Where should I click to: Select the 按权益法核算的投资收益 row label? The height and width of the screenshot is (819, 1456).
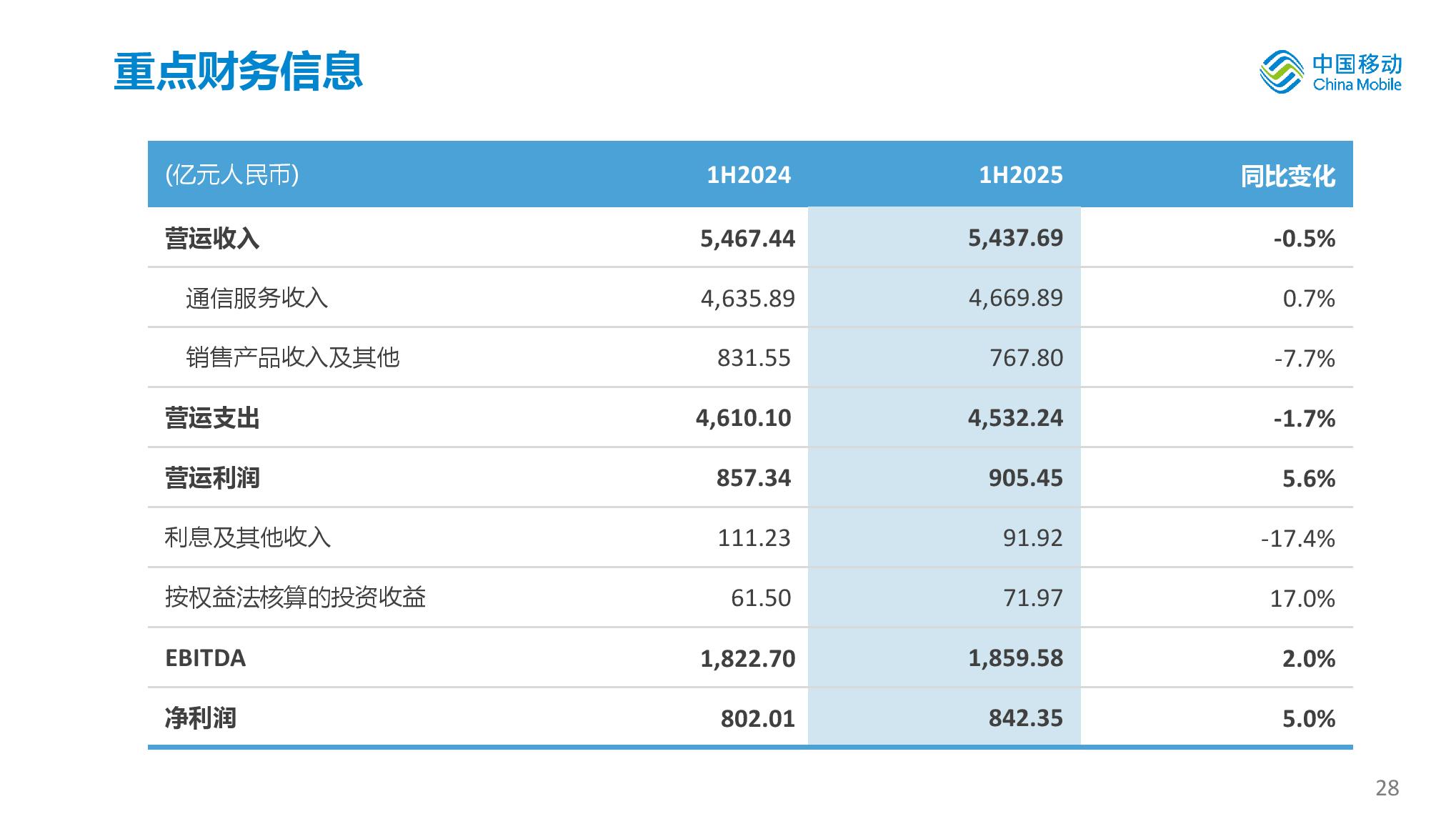295,597
